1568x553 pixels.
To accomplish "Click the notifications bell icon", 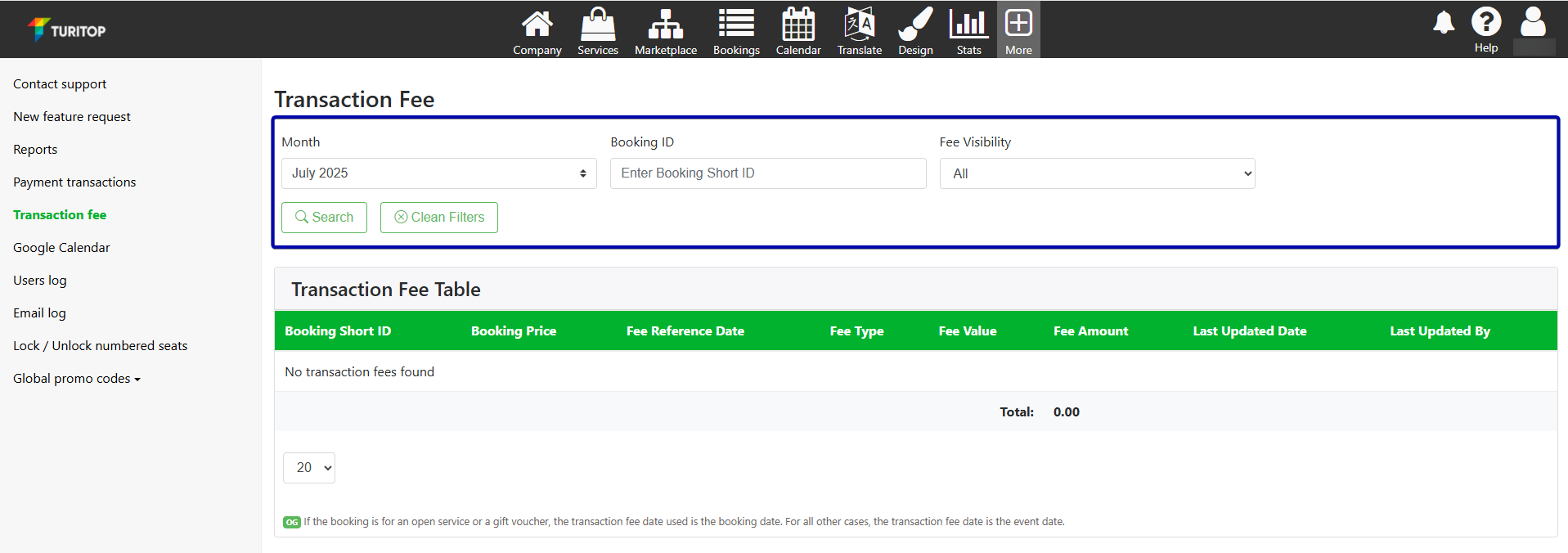I will coord(1444,23).
